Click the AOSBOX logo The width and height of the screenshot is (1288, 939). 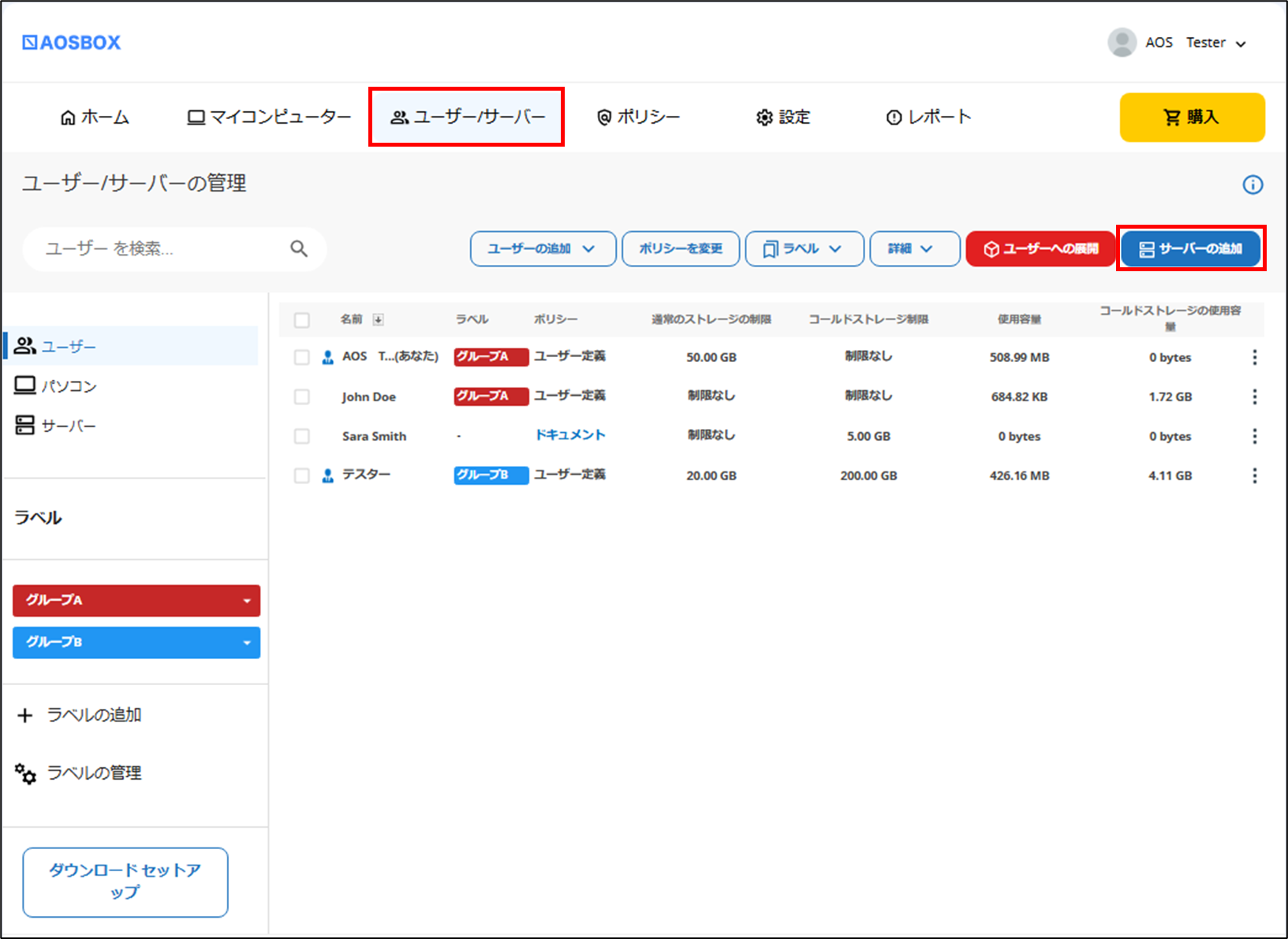(72, 43)
